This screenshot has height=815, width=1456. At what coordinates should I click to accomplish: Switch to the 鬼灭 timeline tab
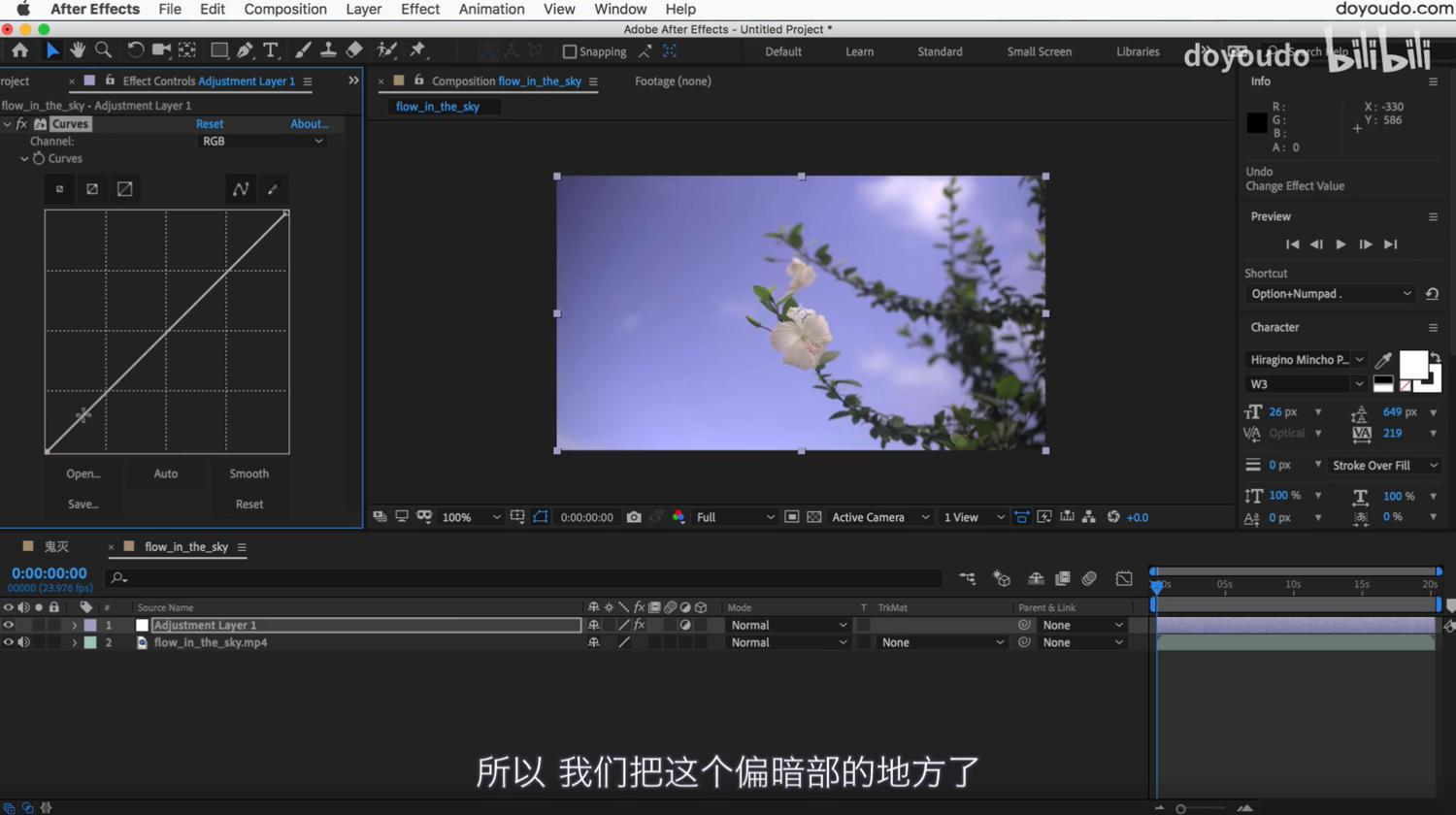tap(55, 546)
